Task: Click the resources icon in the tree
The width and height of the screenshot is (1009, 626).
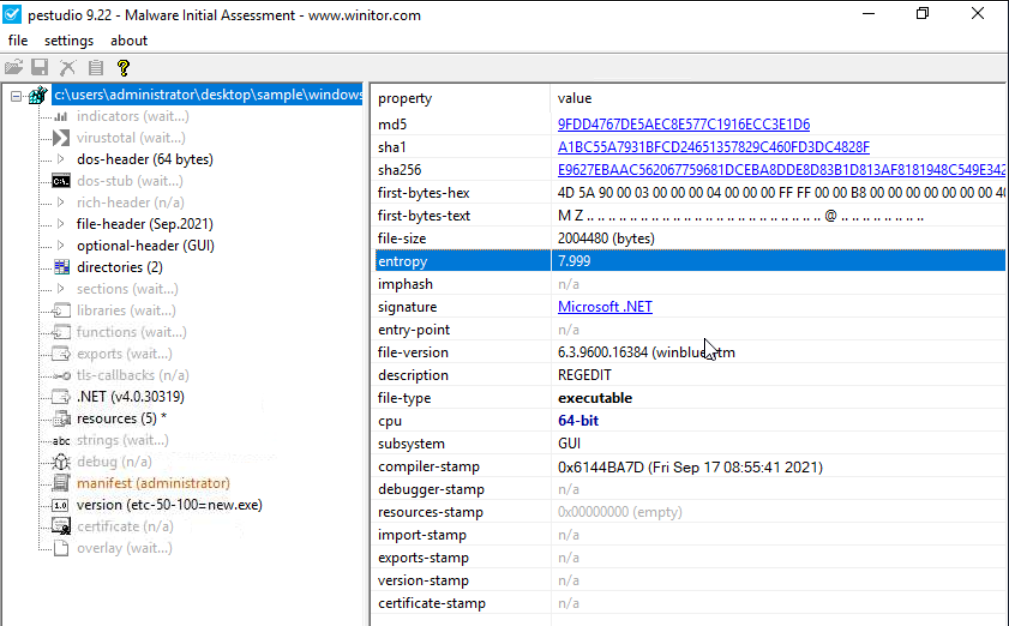Action: click(61, 418)
